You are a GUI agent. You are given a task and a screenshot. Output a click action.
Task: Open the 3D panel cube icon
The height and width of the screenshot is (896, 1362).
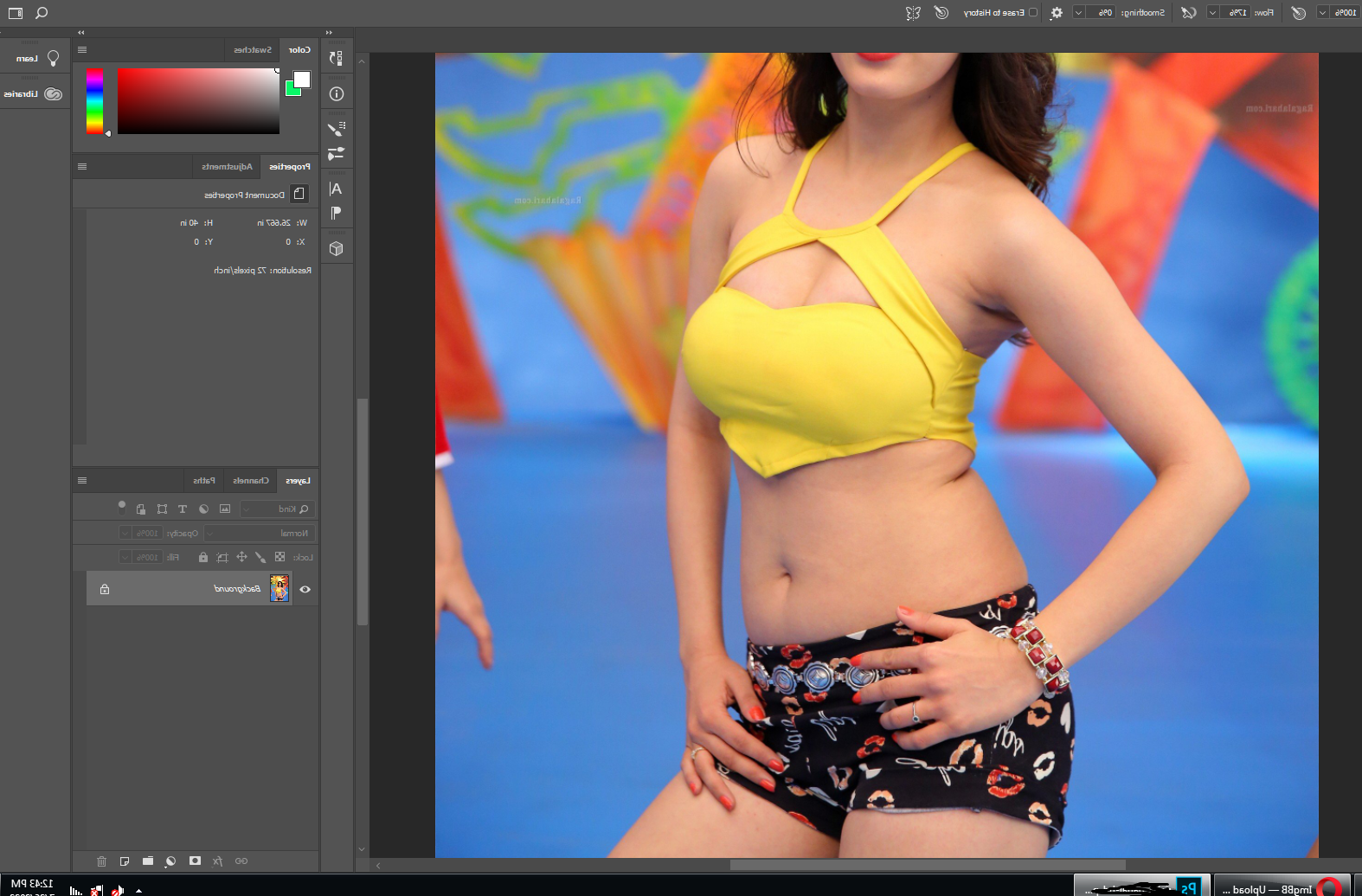pyautogui.click(x=337, y=248)
